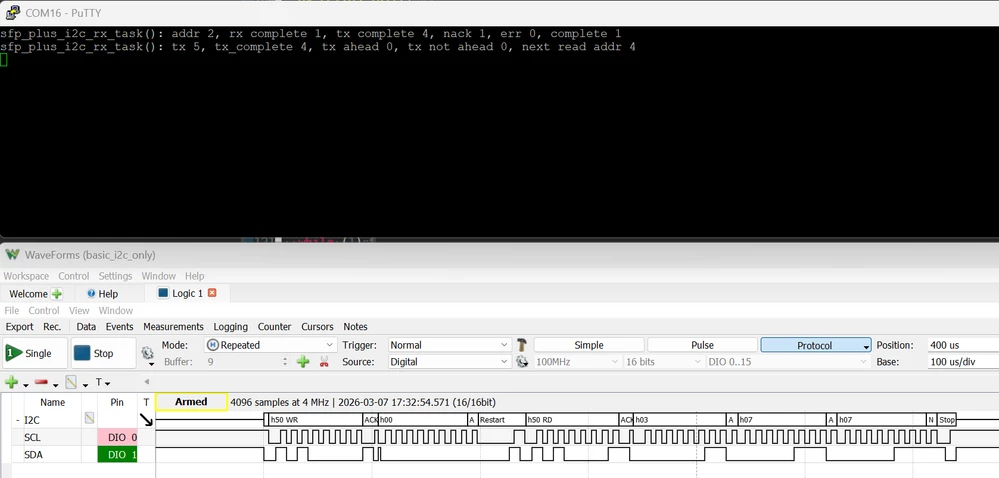999x478 pixels.
Task: Choose the Pulse trigger button
Action: click(703, 345)
